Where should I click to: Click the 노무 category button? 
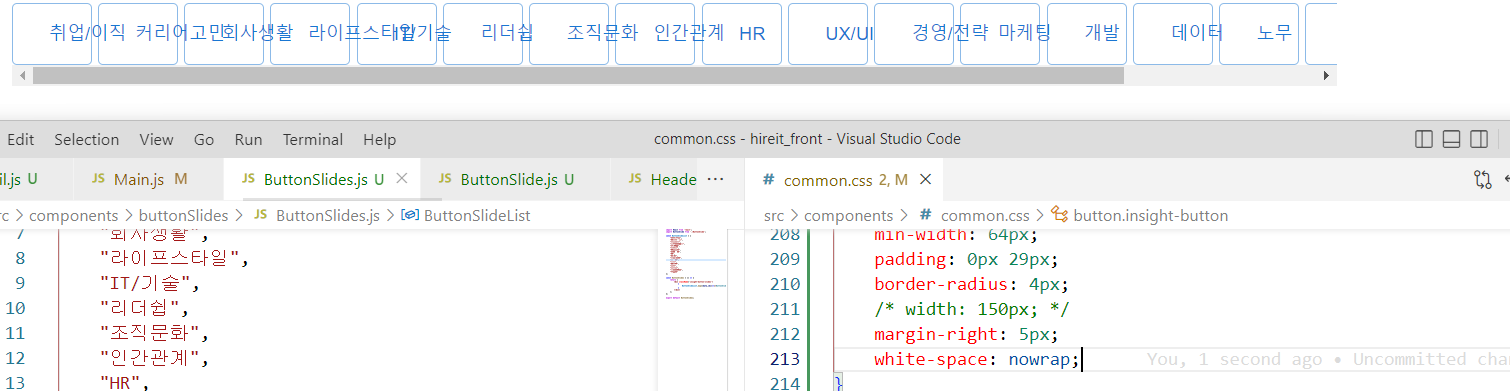coord(1260,33)
